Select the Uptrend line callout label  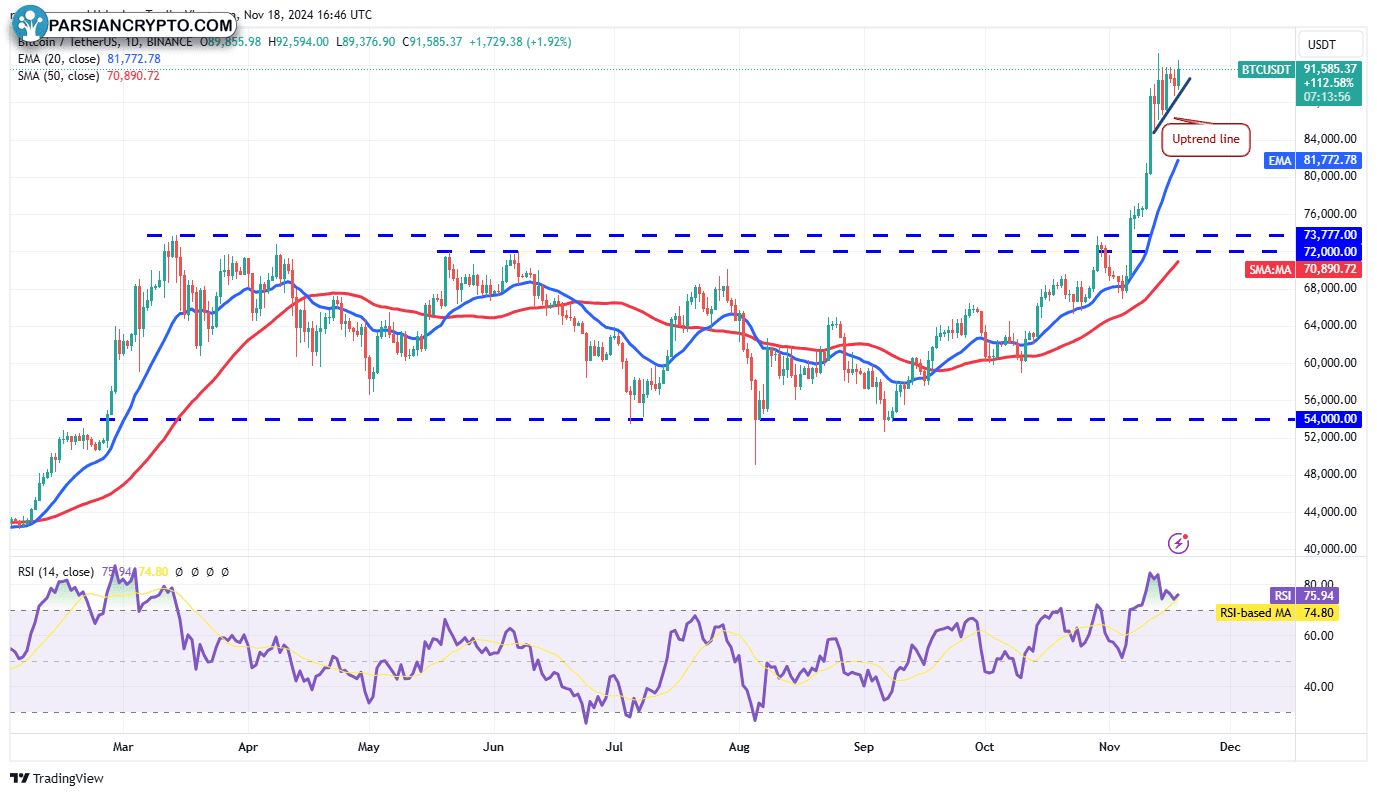pos(1205,139)
